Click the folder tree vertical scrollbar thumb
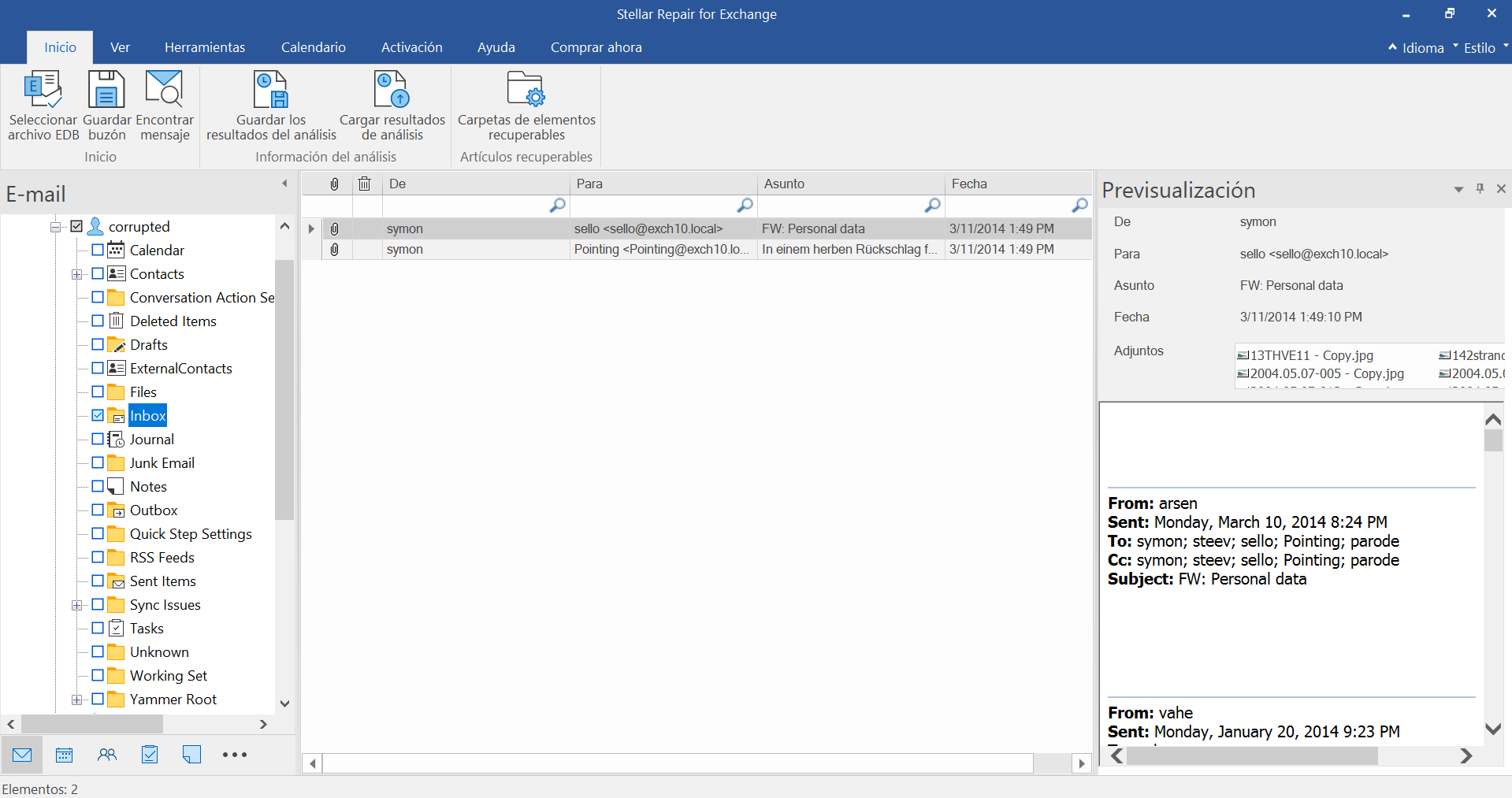This screenshot has height=798, width=1512. (x=284, y=390)
